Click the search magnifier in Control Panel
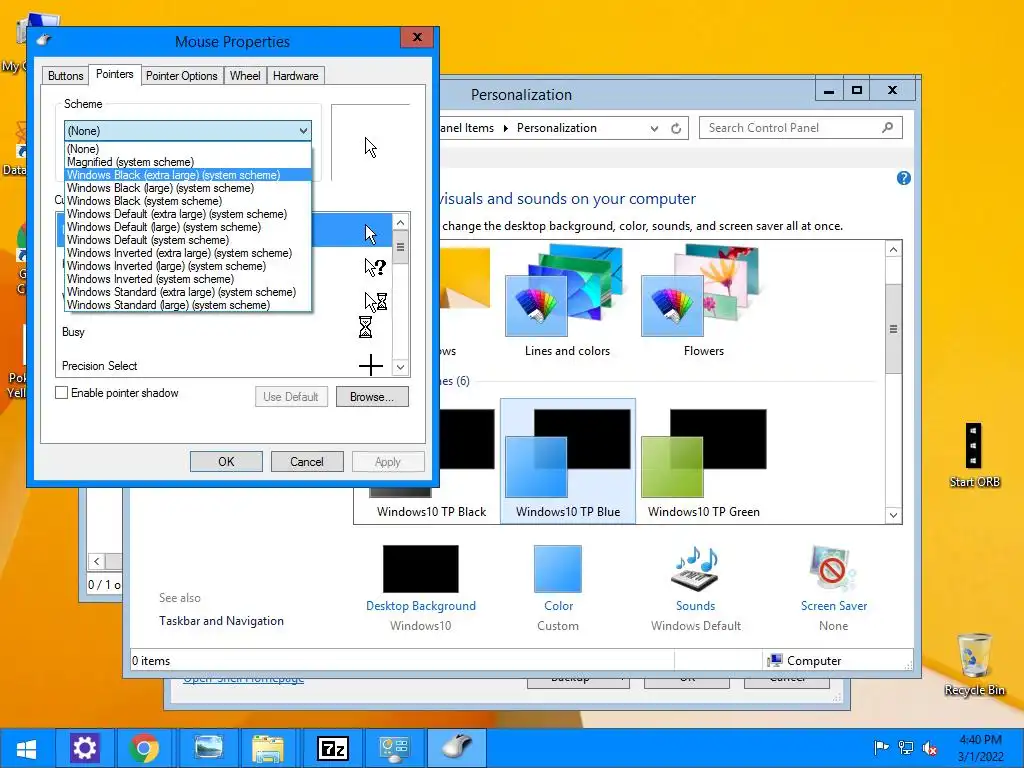 887,128
